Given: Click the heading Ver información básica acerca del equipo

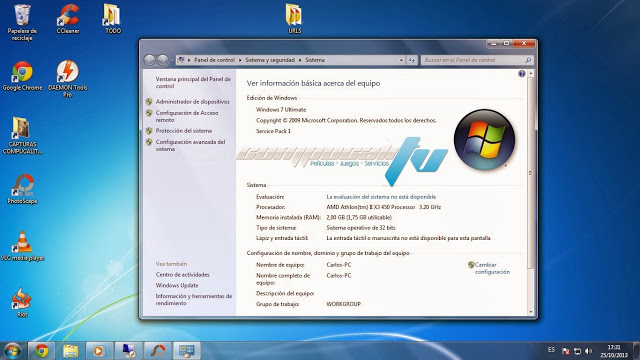Looking at the screenshot, I should pyautogui.click(x=313, y=83).
